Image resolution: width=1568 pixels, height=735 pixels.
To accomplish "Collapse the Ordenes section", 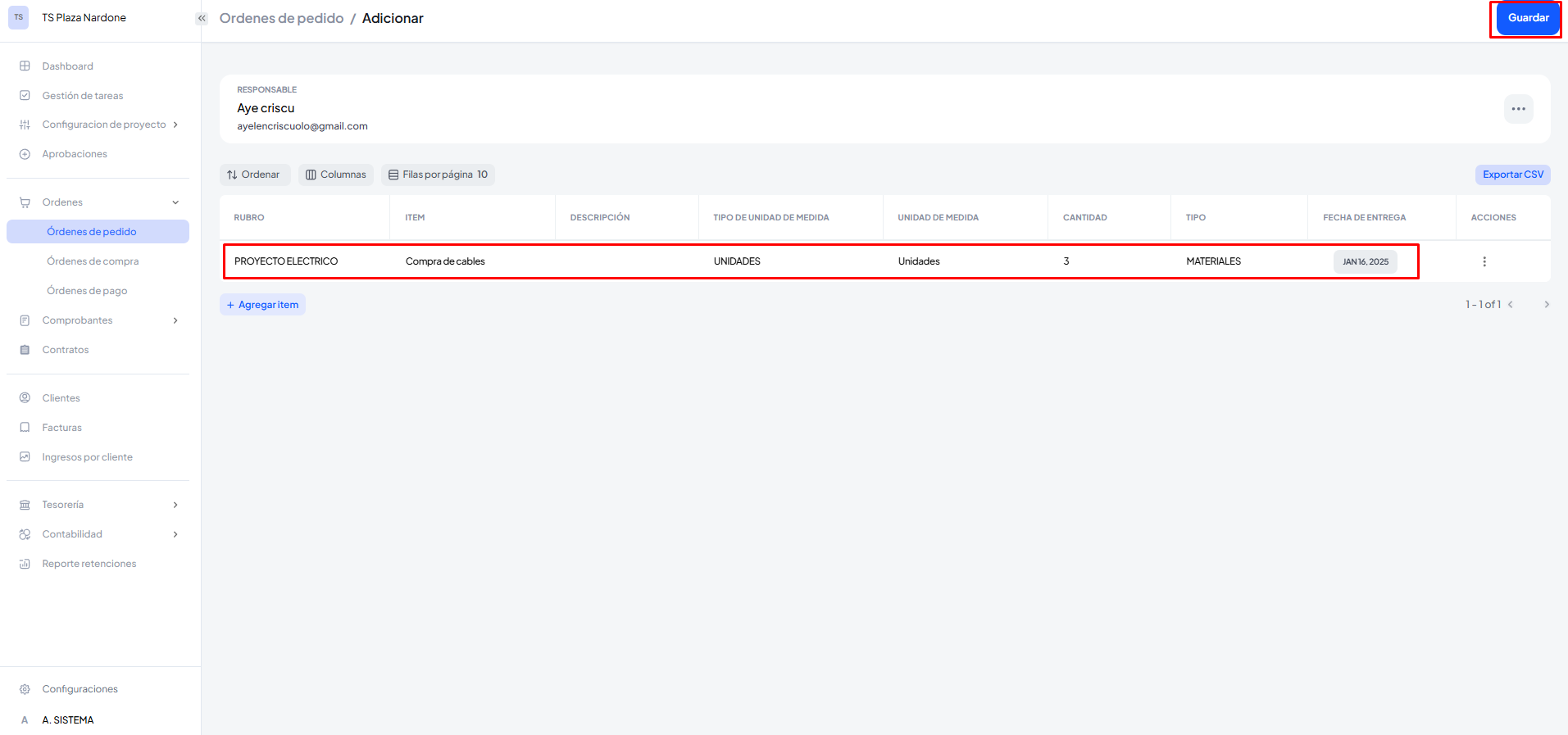I will 175,202.
